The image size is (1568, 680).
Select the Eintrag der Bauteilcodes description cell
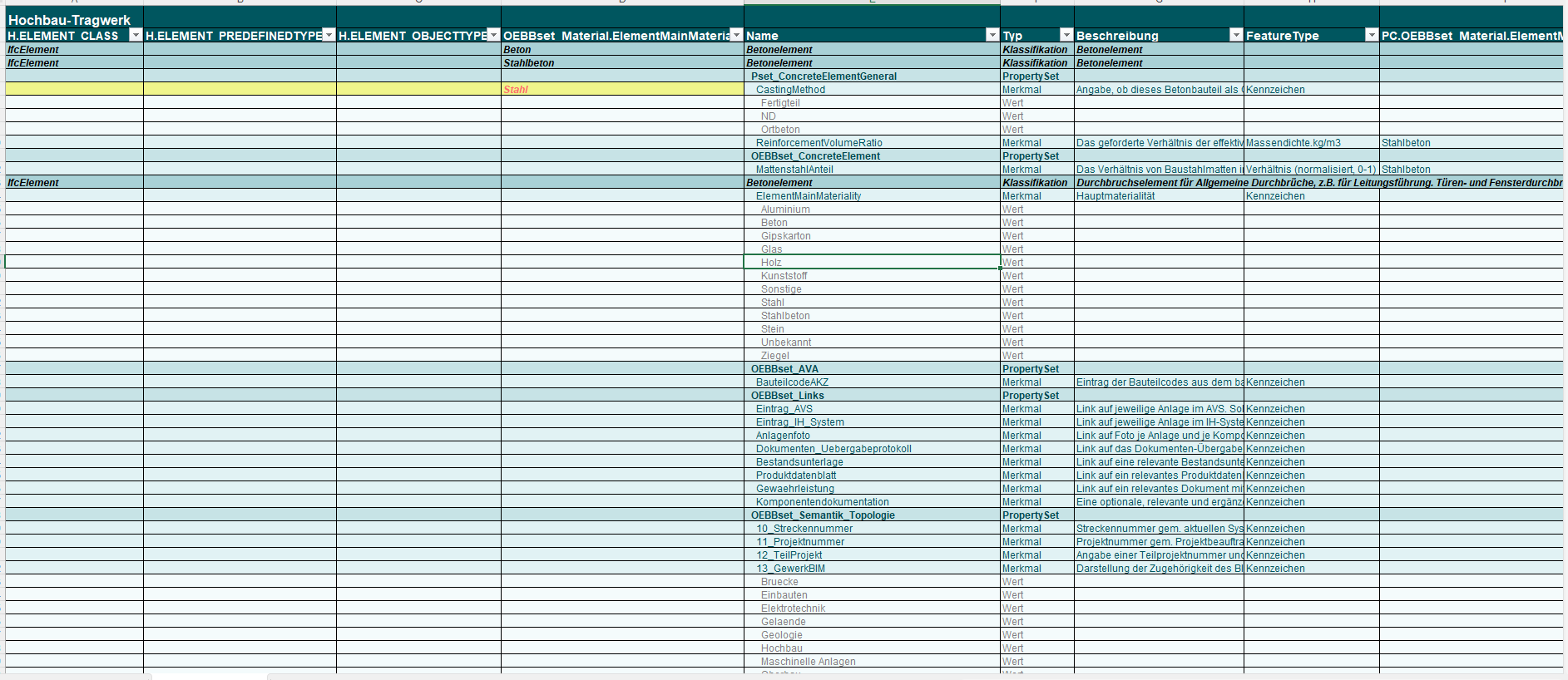click(x=1159, y=382)
